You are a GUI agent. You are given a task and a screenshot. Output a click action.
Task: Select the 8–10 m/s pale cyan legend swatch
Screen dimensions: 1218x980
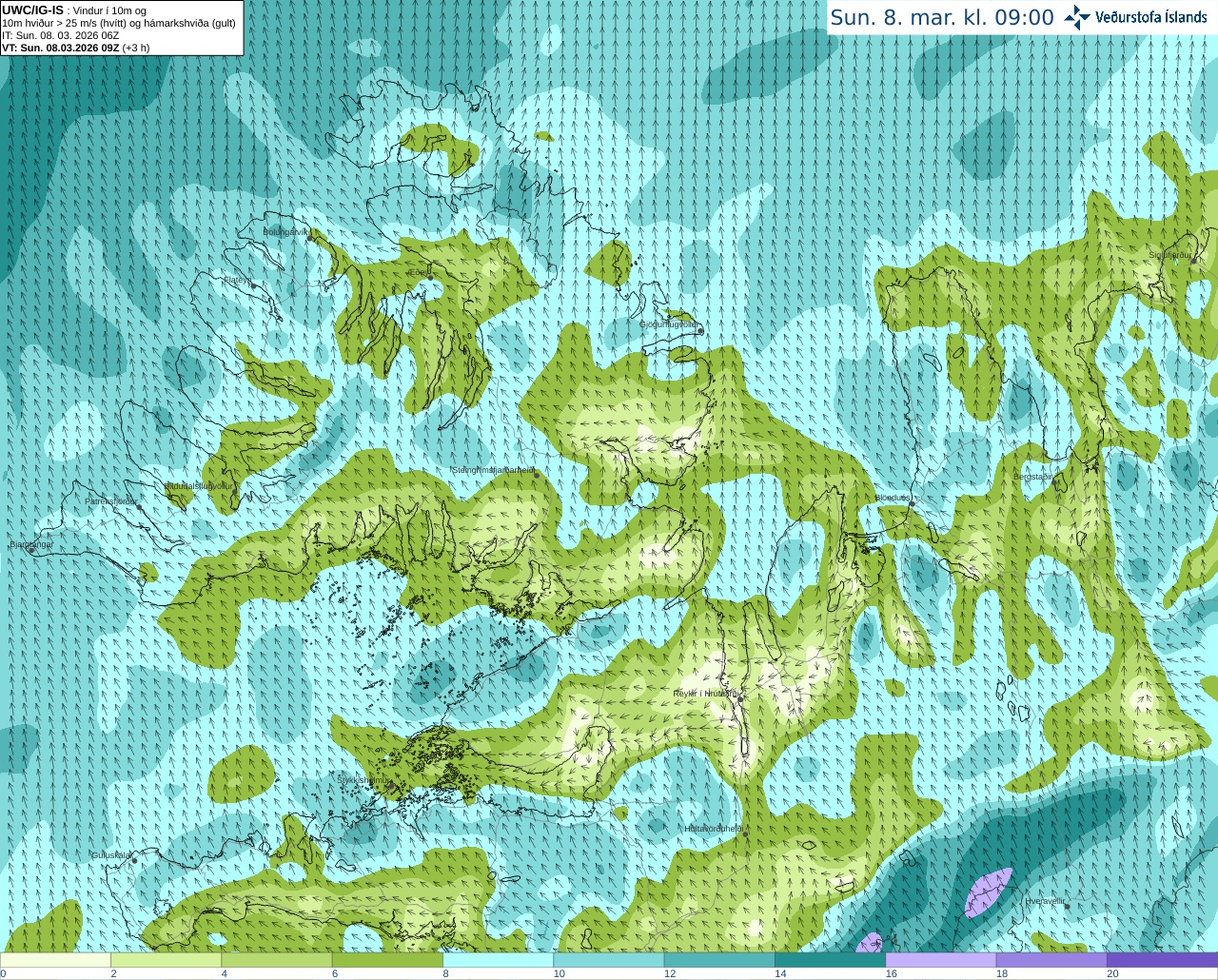tap(498, 960)
